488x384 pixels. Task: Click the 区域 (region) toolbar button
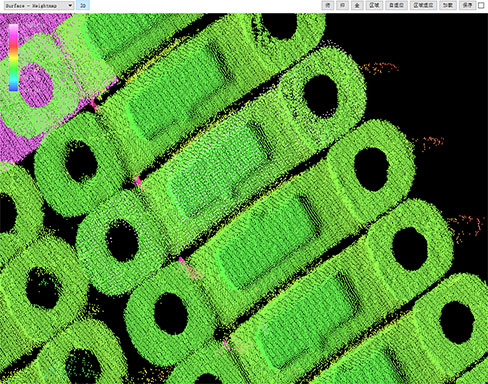(374, 5)
